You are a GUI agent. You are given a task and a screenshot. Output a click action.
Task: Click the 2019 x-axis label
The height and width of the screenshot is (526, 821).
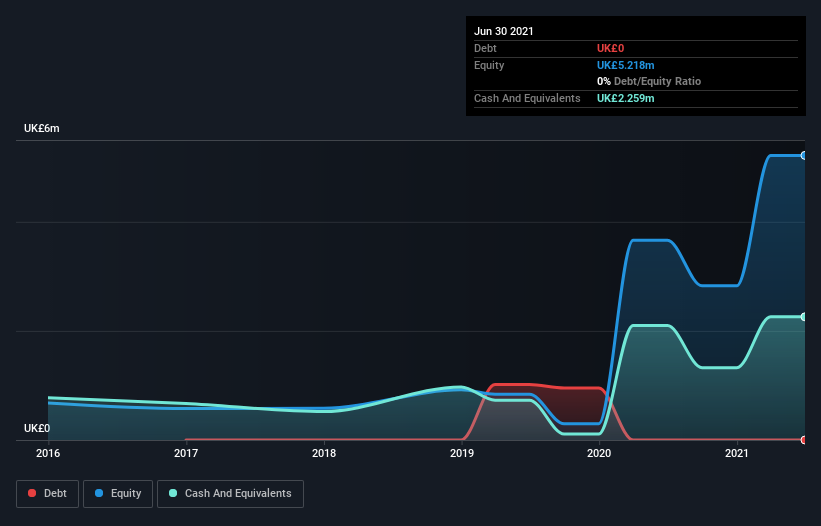(x=462, y=453)
